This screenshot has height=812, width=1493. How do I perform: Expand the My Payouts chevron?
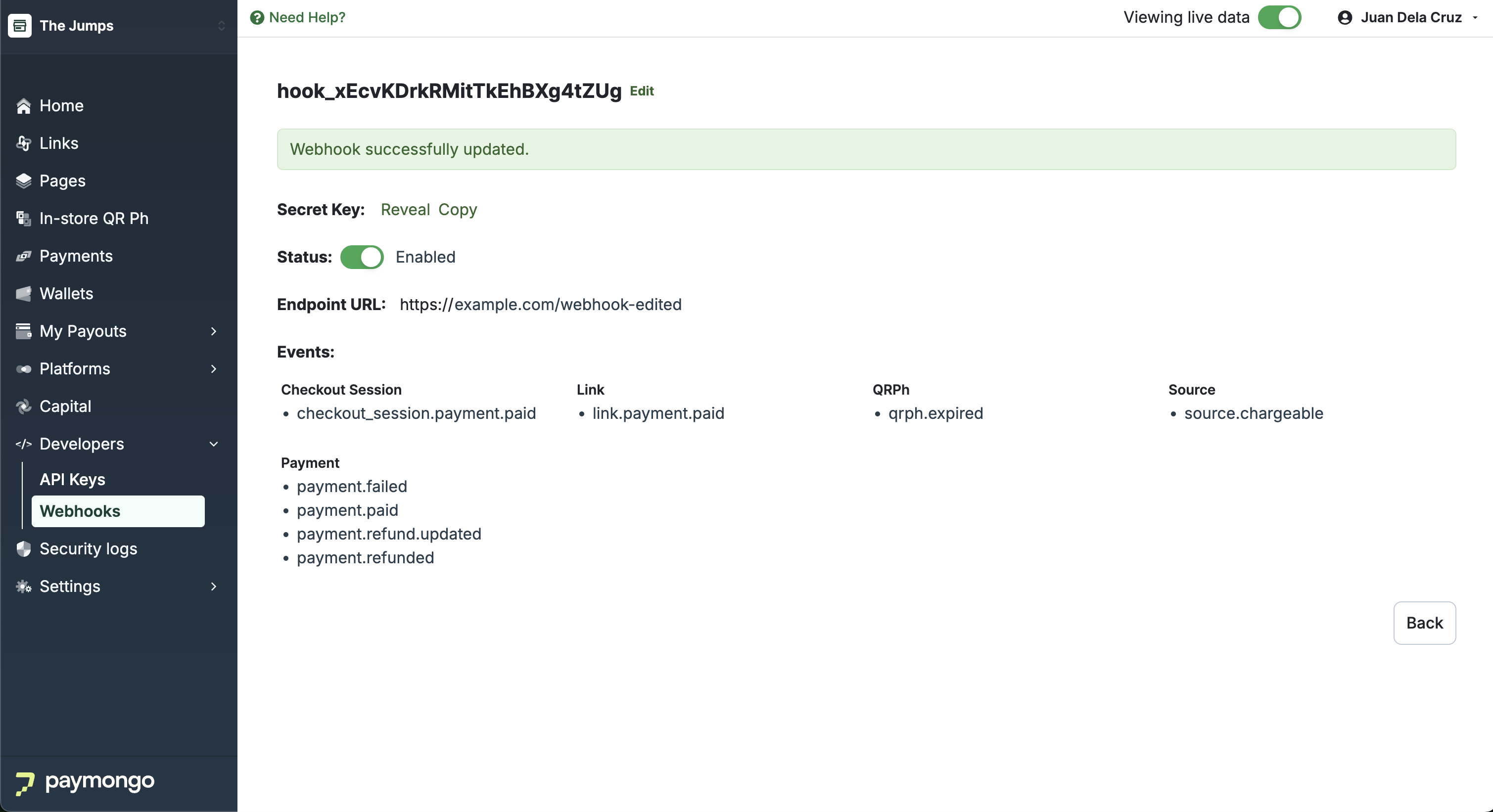coord(213,331)
